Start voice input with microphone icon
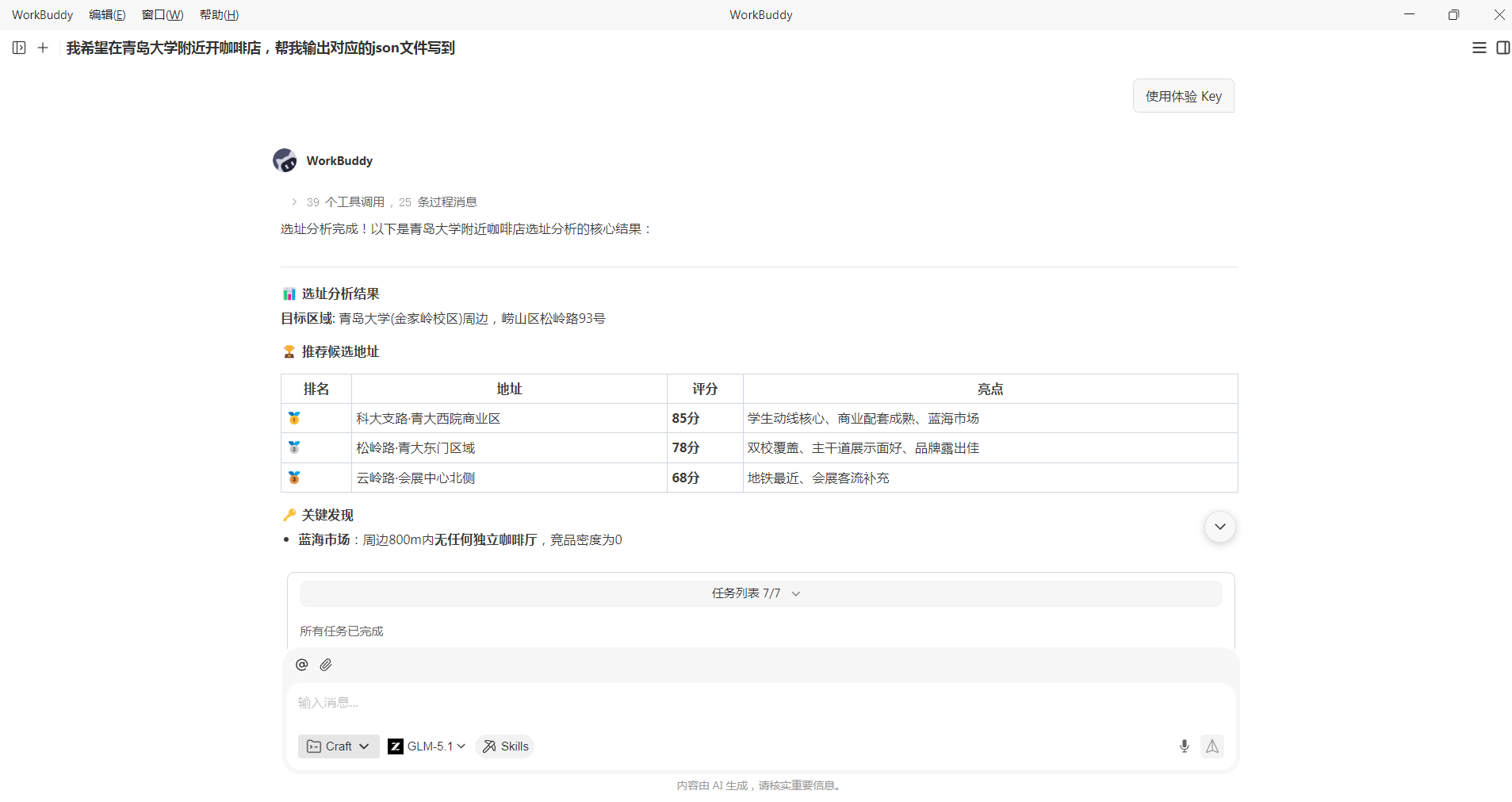 coord(1185,746)
